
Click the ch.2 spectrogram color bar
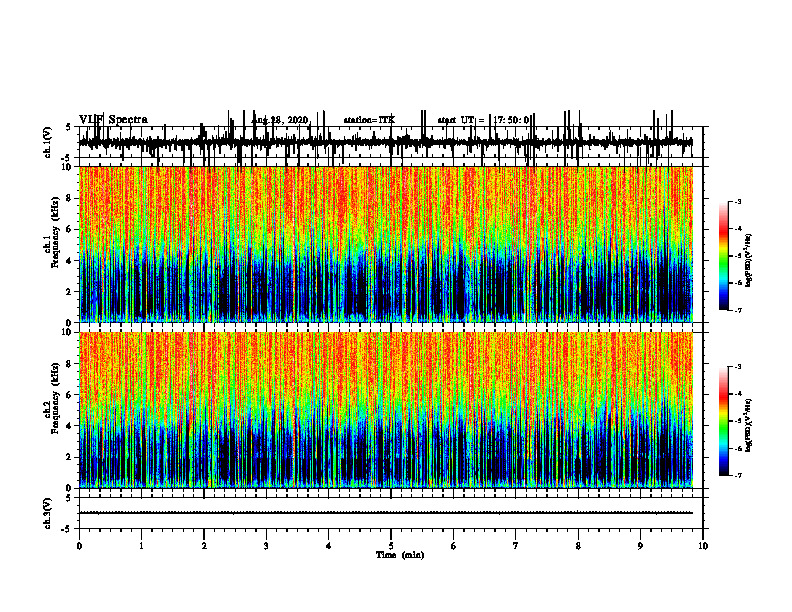pyautogui.click(x=724, y=421)
